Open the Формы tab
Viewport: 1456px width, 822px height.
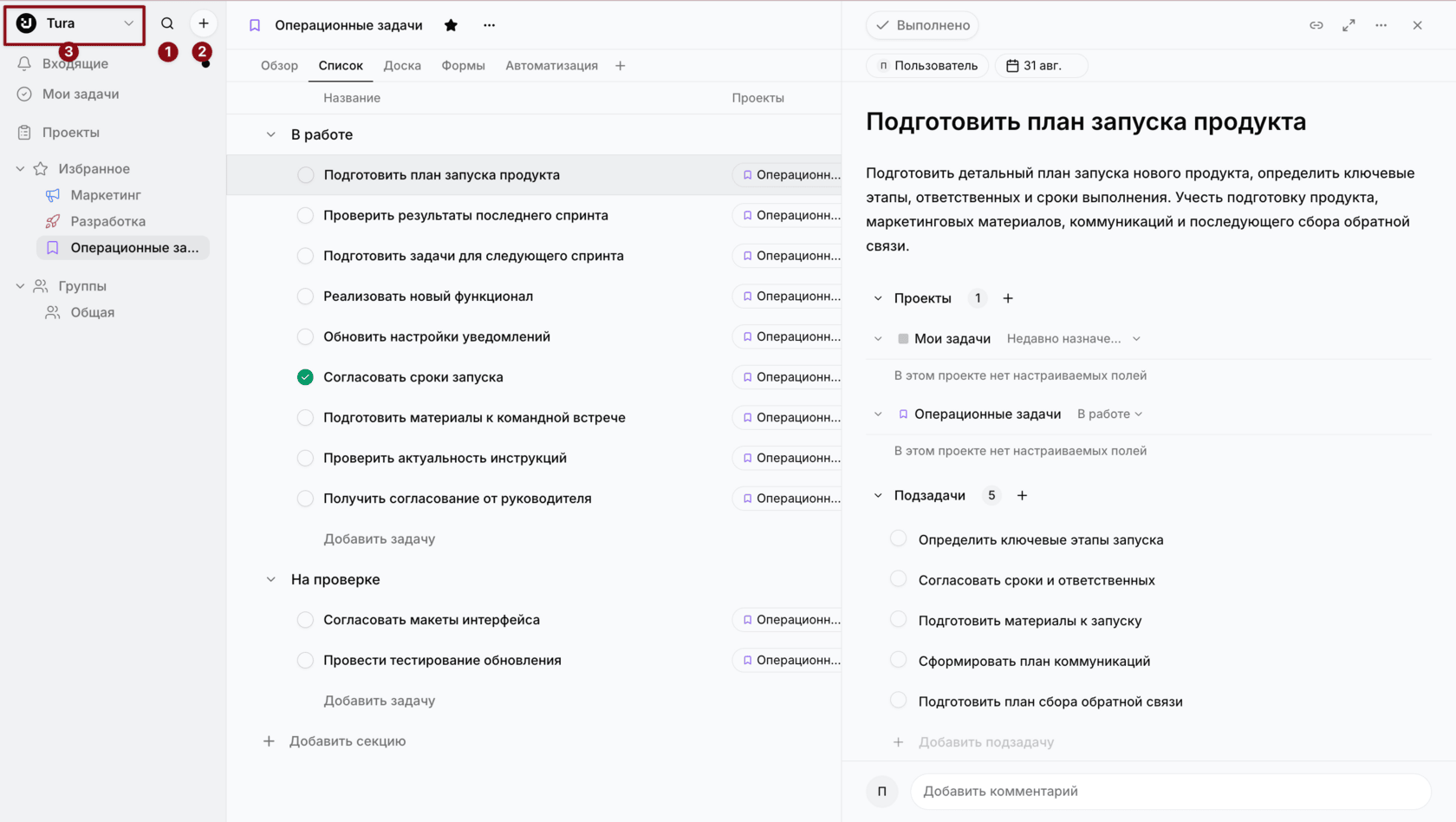coord(463,66)
